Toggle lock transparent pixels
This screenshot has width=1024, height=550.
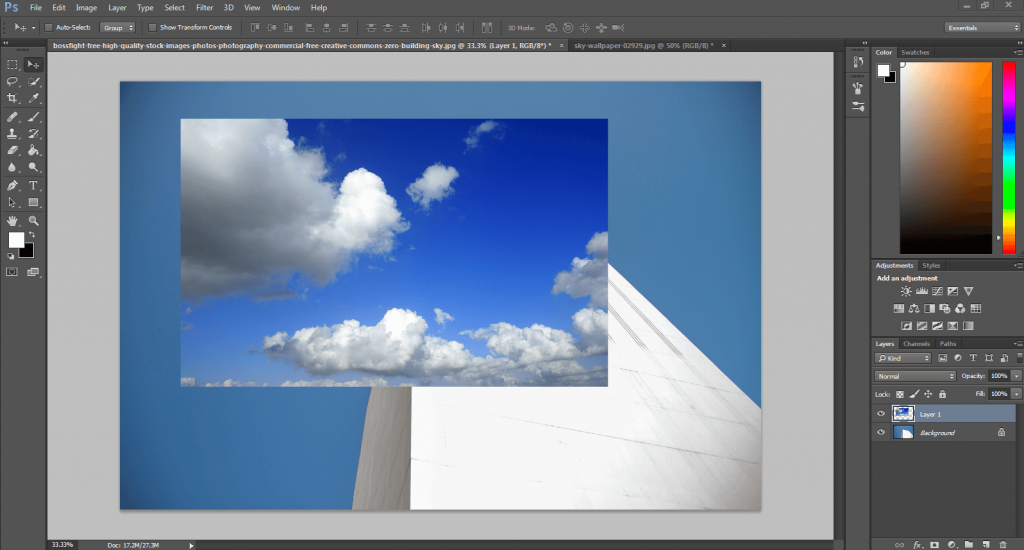899,395
